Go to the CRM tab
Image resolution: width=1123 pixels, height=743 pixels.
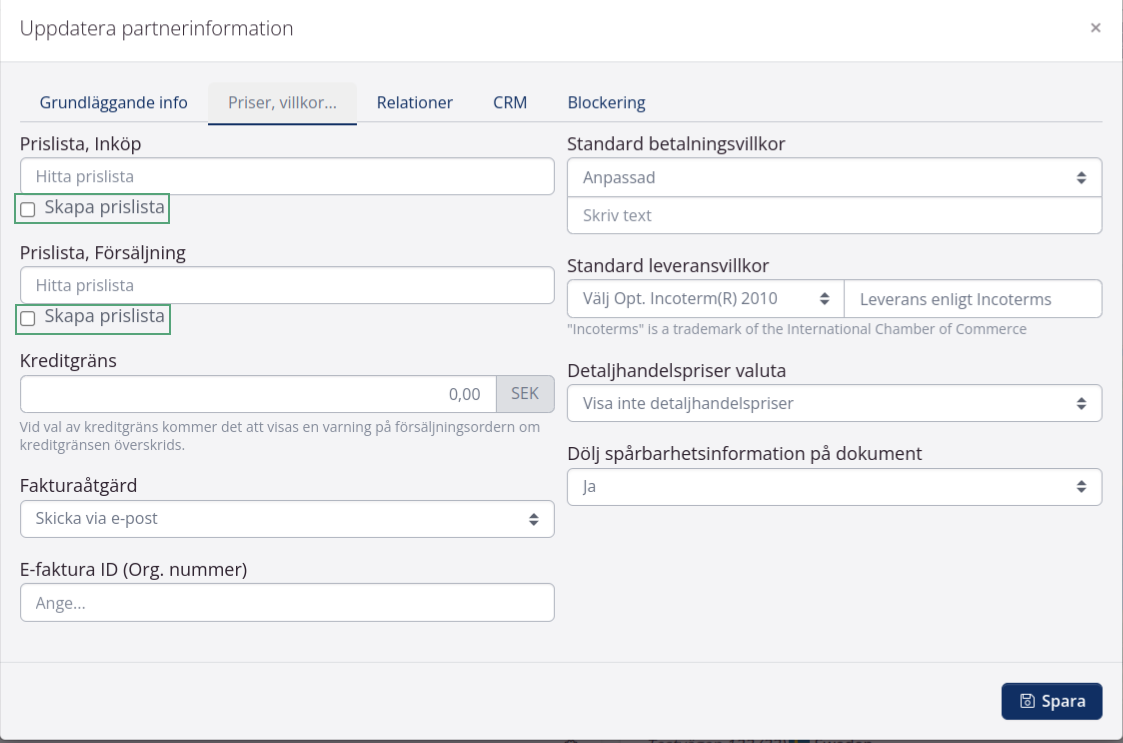coord(509,102)
